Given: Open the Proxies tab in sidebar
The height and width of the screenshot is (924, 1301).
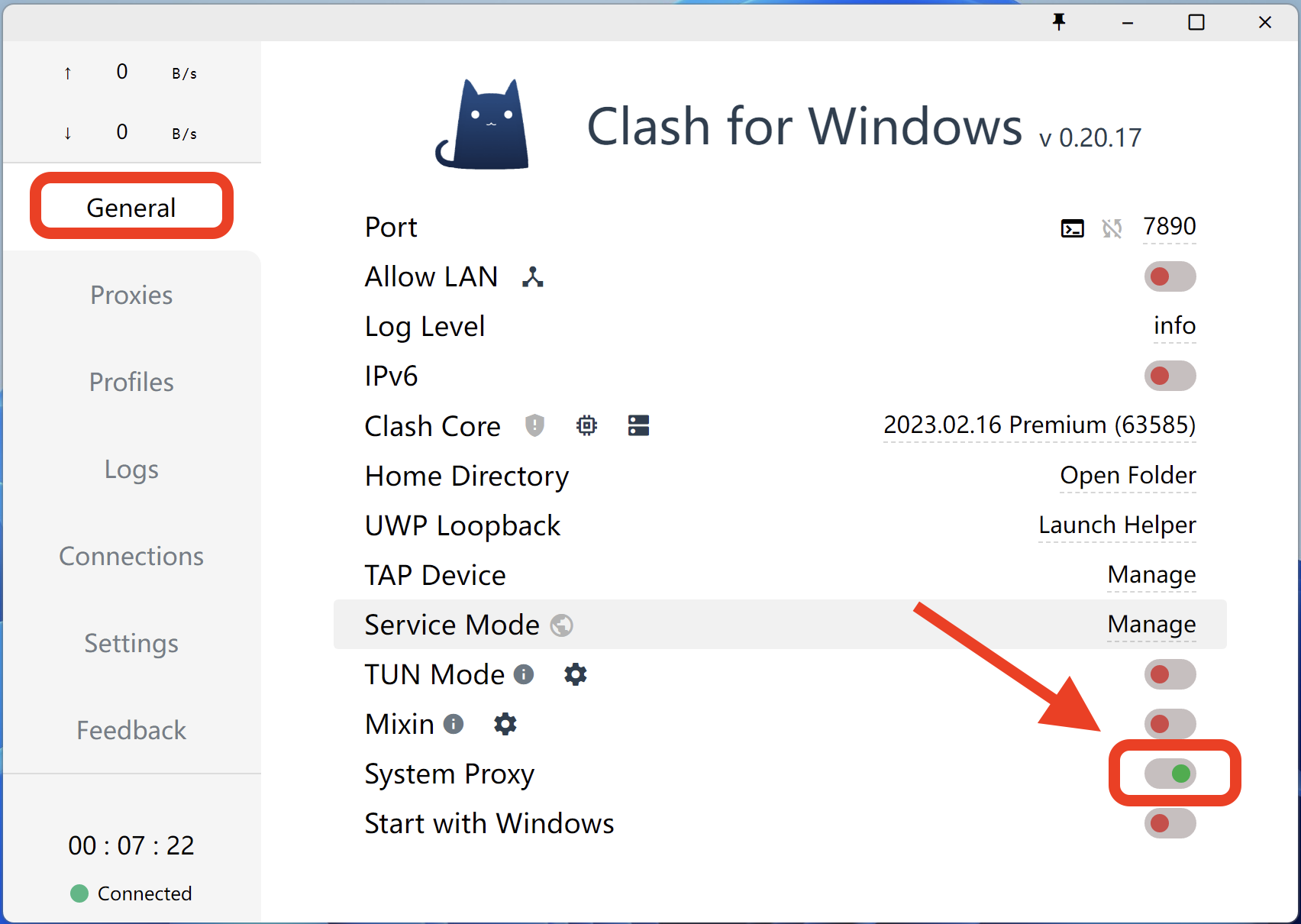Looking at the screenshot, I should coord(131,295).
